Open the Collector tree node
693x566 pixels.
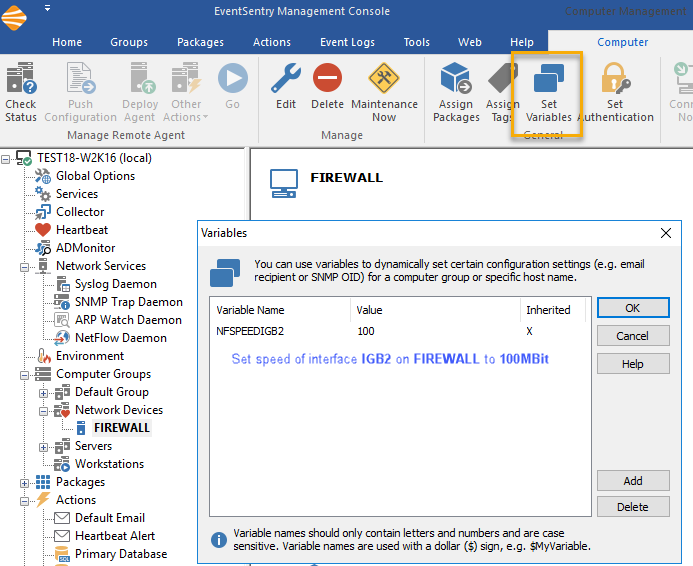pyautogui.click(x=80, y=212)
